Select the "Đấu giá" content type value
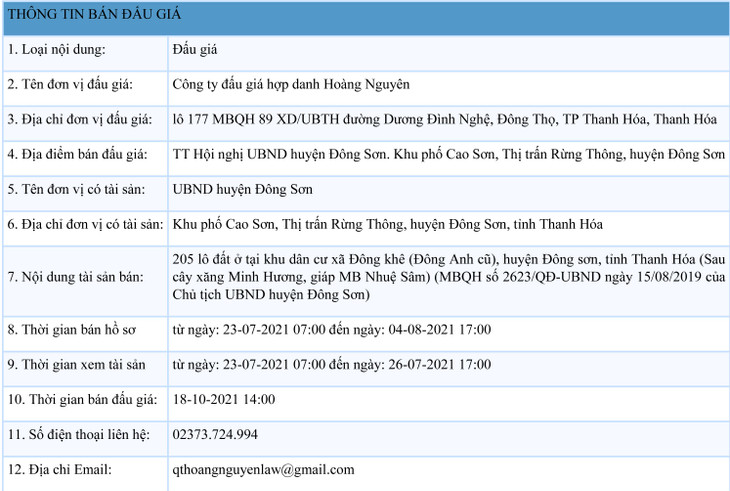This screenshot has height=491, width=730. tap(195, 49)
